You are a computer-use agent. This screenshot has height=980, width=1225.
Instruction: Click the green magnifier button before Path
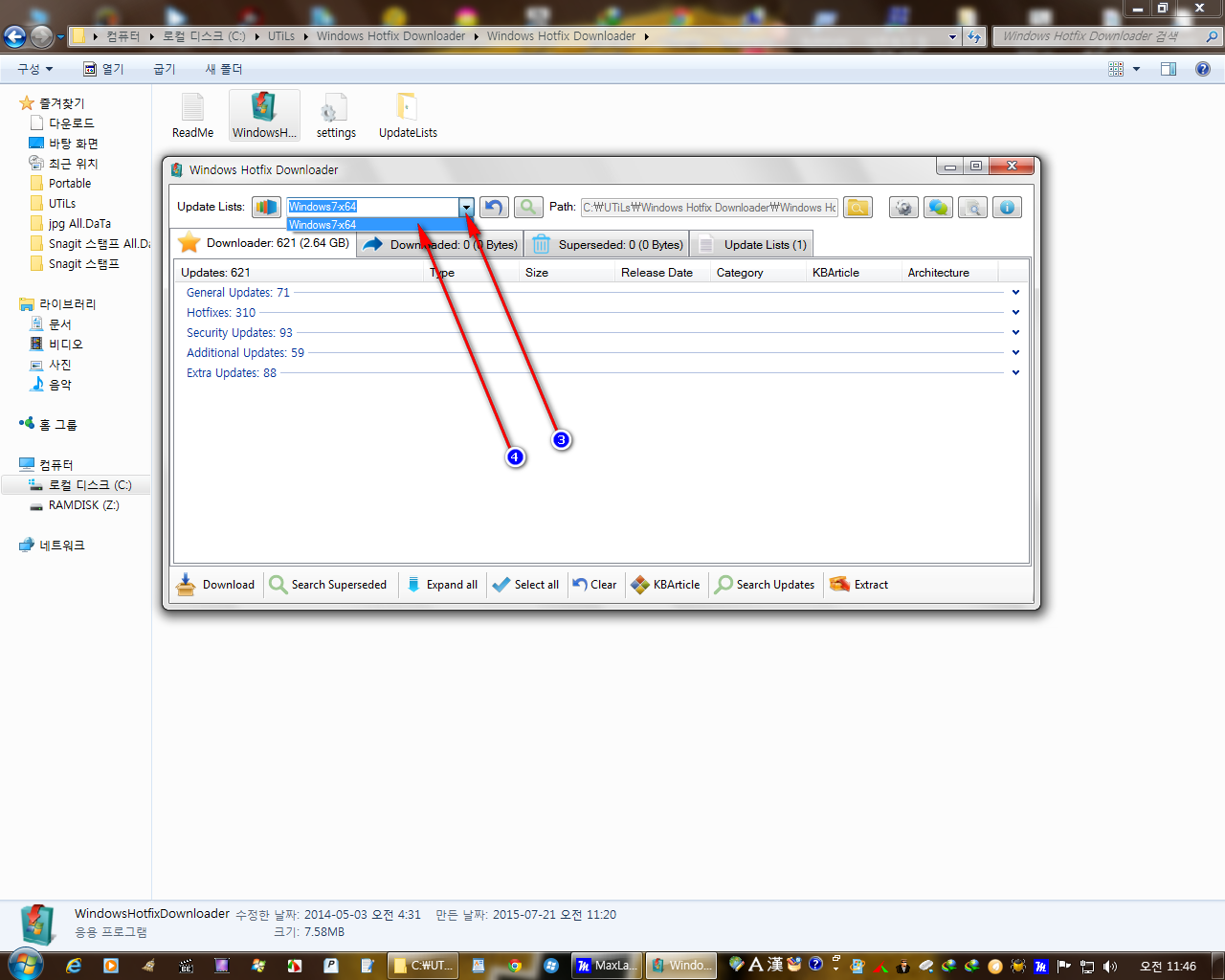pyautogui.click(x=528, y=207)
